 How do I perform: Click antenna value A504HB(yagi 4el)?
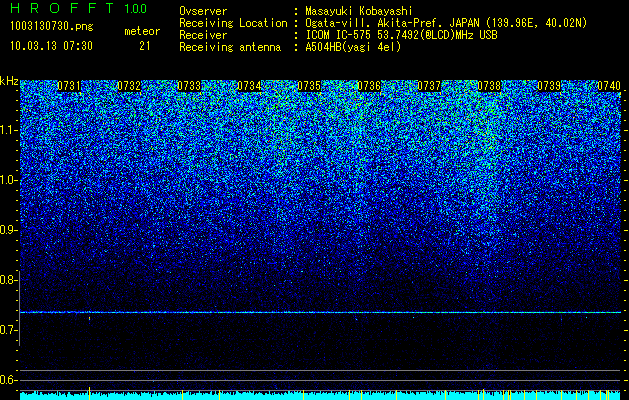click(x=353, y=47)
